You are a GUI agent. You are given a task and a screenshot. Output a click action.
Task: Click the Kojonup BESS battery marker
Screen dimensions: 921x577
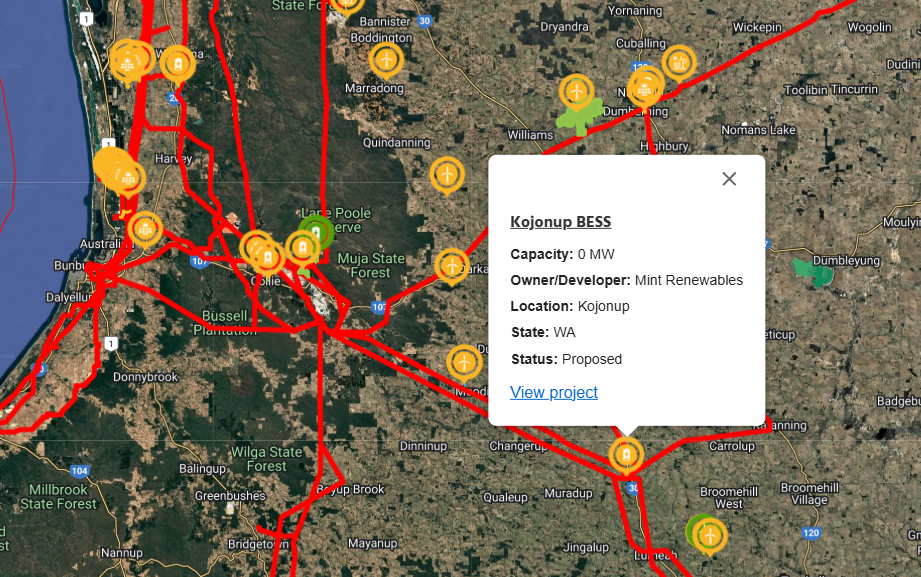click(x=626, y=455)
